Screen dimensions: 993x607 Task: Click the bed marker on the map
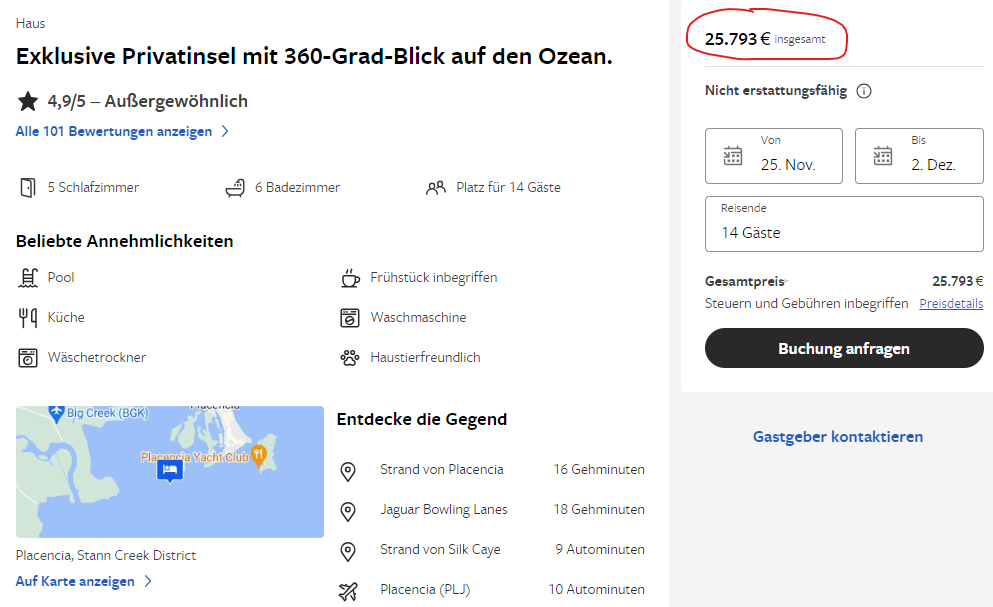coord(170,469)
